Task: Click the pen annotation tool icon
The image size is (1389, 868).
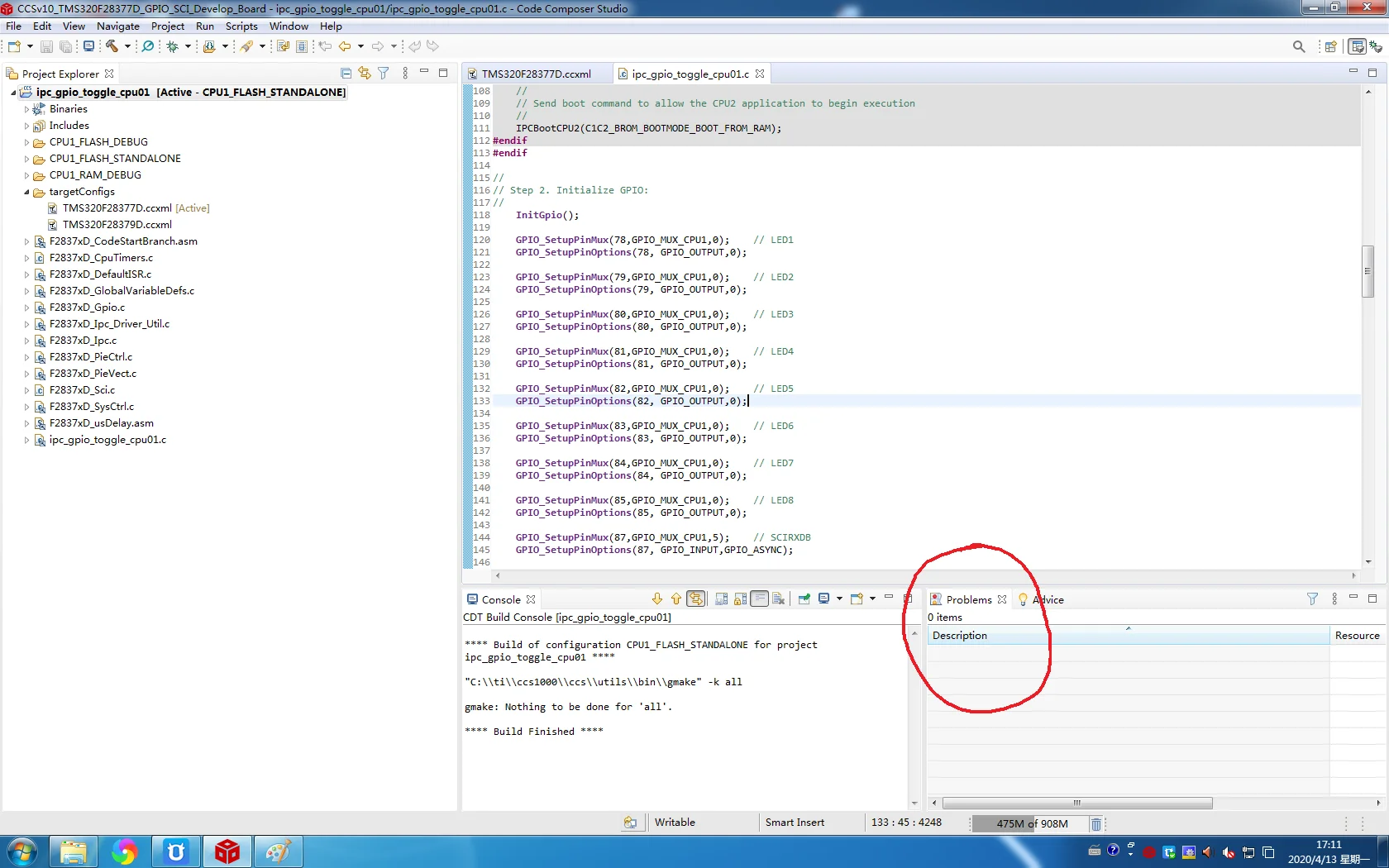Action: (x=247, y=46)
